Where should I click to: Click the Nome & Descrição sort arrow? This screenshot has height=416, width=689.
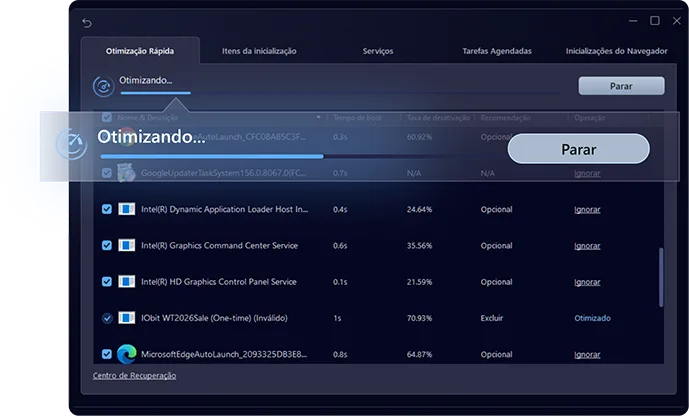tap(319, 118)
